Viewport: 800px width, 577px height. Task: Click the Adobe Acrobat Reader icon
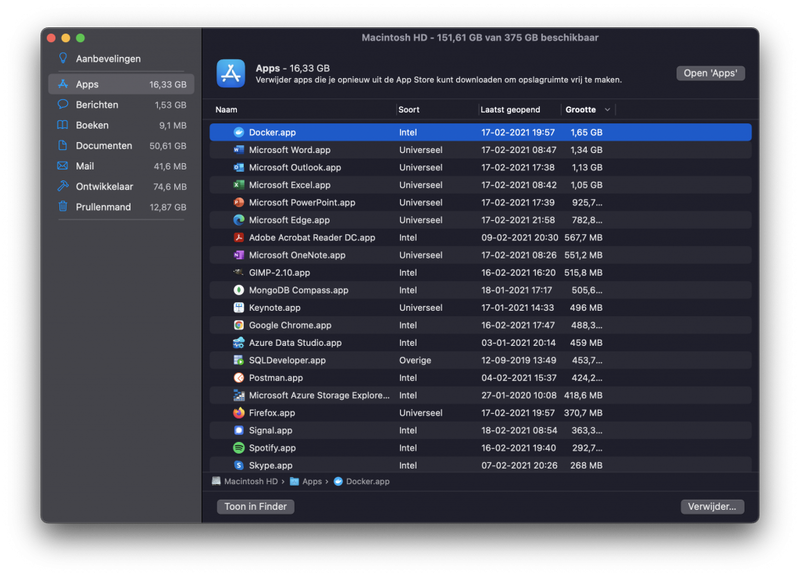239,238
